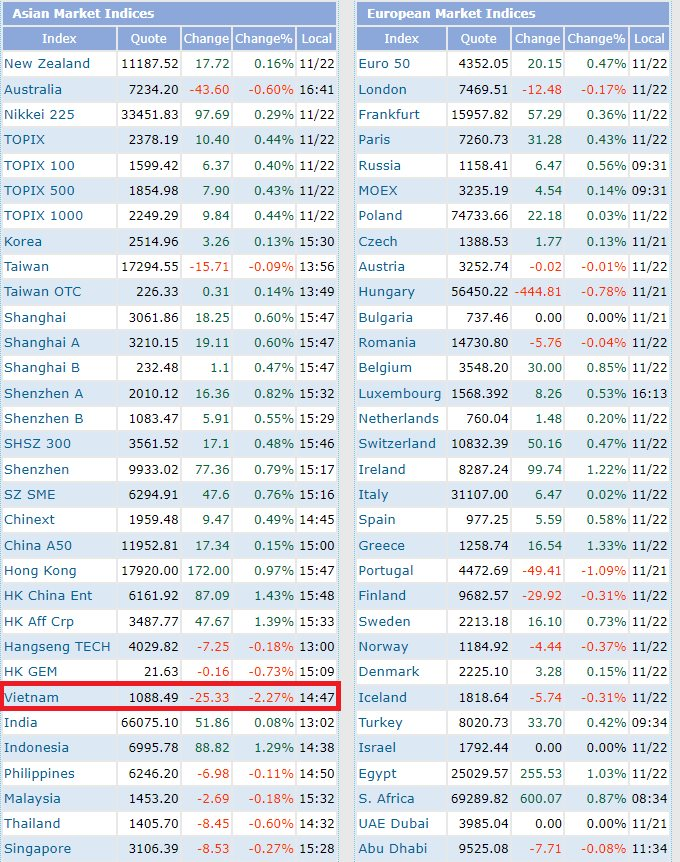Open the Luxembourg index page
Viewport: 680px width, 862px height.
400,393
